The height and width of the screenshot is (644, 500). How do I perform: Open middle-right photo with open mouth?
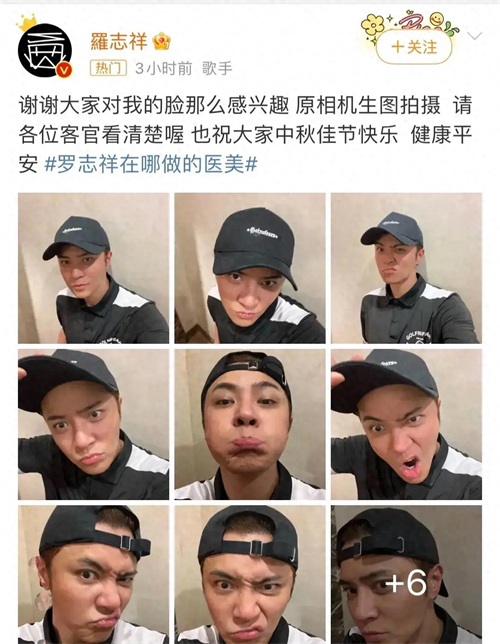coord(406,424)
